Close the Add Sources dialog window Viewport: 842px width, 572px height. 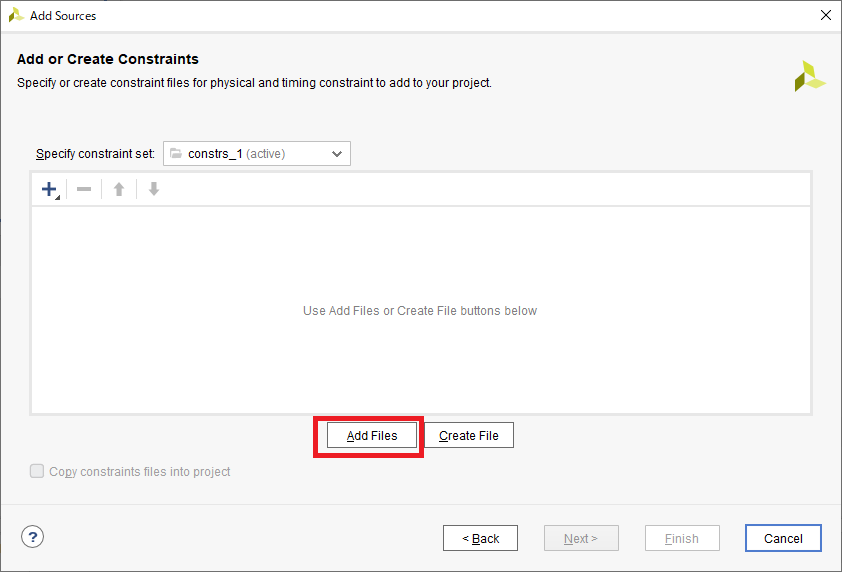coord(825,15)
